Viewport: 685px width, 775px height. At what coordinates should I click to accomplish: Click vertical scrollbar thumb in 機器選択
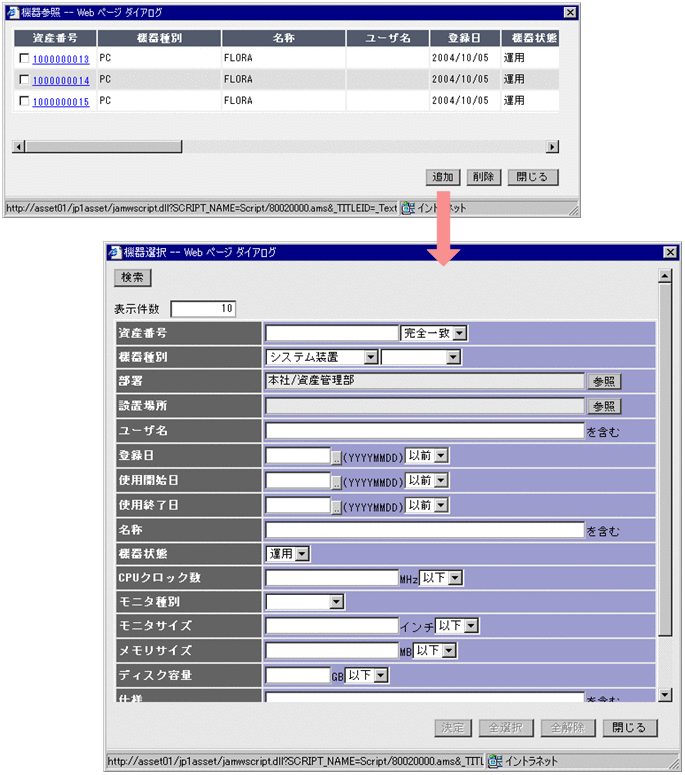point(665,460)
